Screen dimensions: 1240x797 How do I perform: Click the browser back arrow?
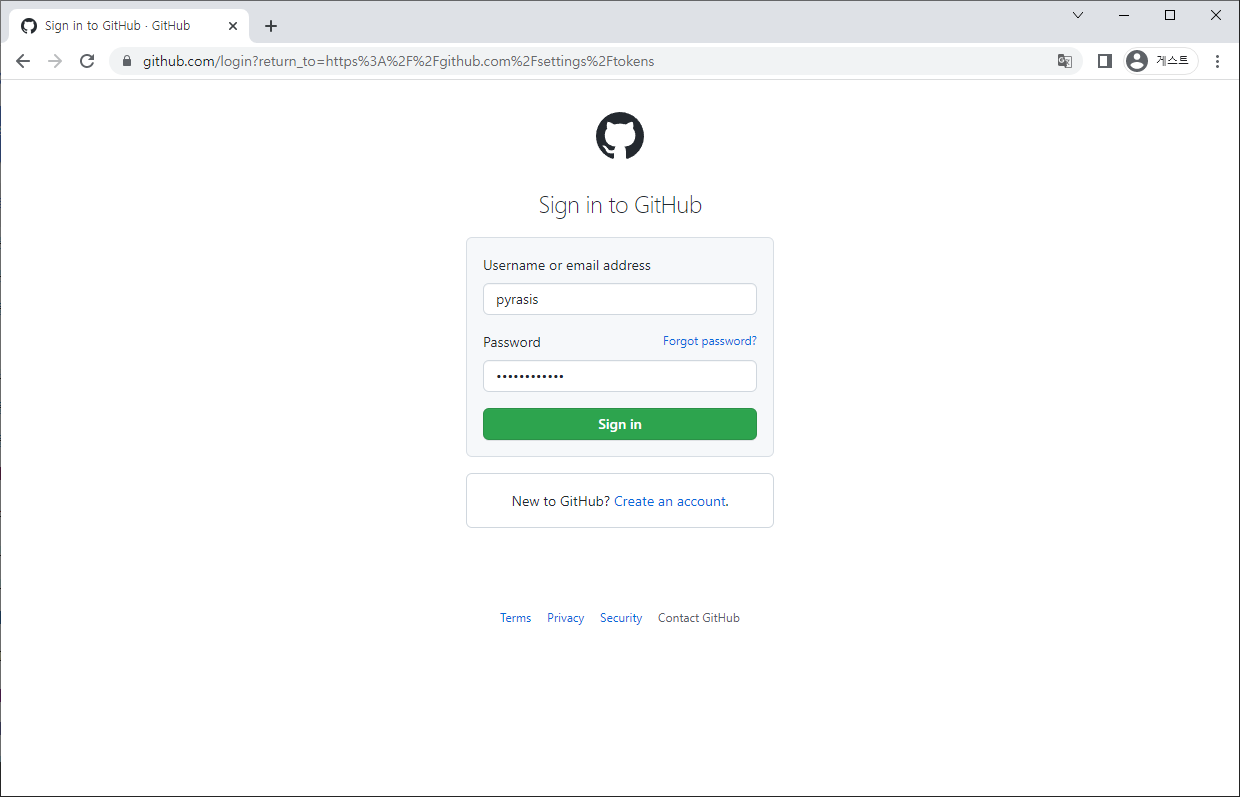pyautogui.click(x=23, y=61)
